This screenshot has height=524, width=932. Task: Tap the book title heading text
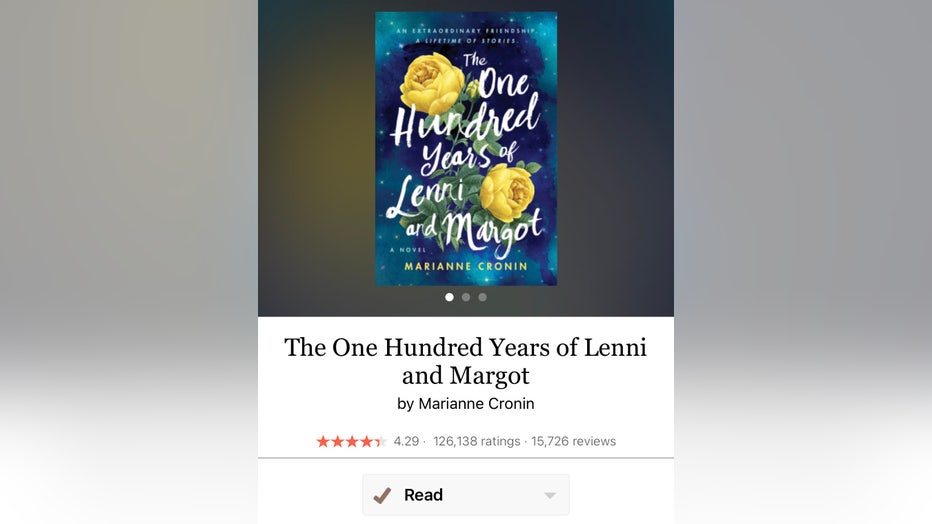tap(466, 361)
